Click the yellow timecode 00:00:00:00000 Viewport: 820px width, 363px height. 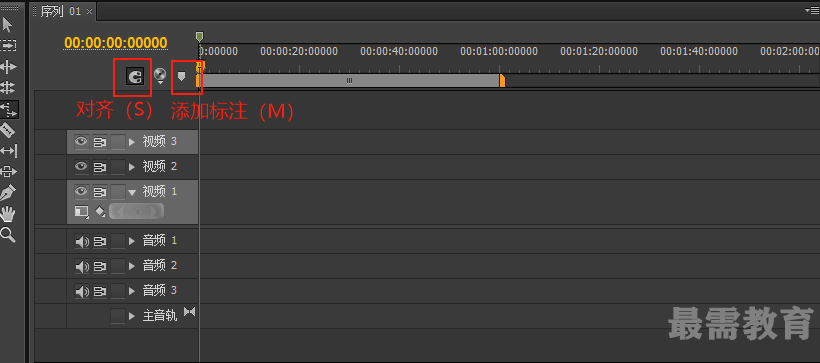(x=116, y=42)
